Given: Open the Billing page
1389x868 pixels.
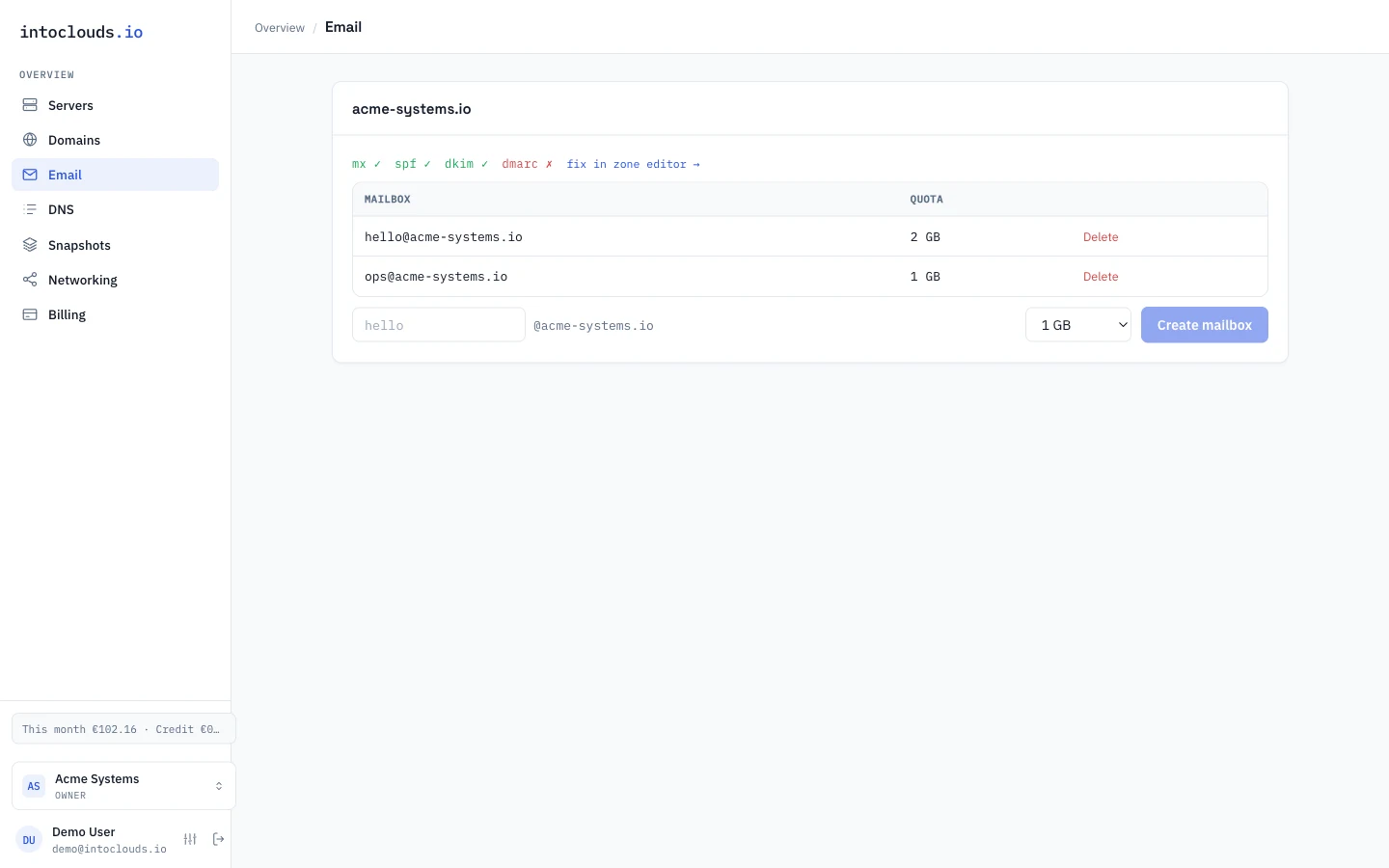Looking at the screenshot, I should tap(115, 314).
